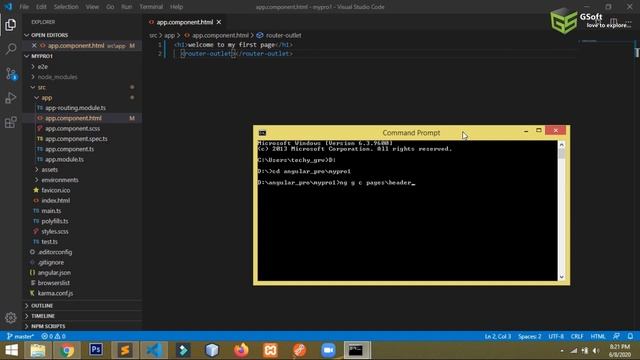640x360 pixels.
Task: Change HTML language mode
Action: (598, 336)
